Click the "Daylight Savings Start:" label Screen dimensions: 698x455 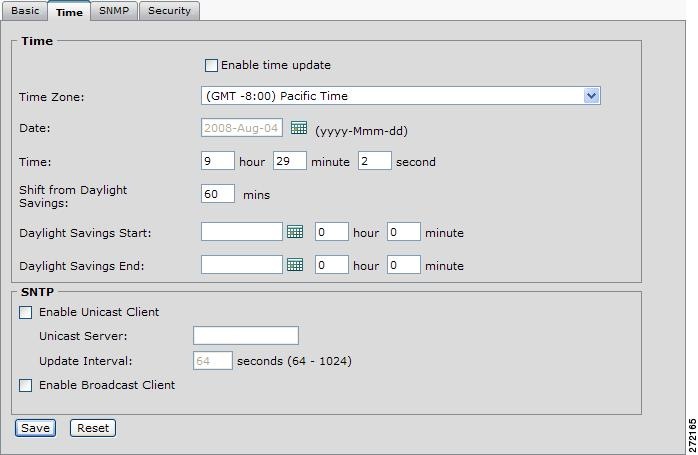pyautogui.click(x=85, y=233)
